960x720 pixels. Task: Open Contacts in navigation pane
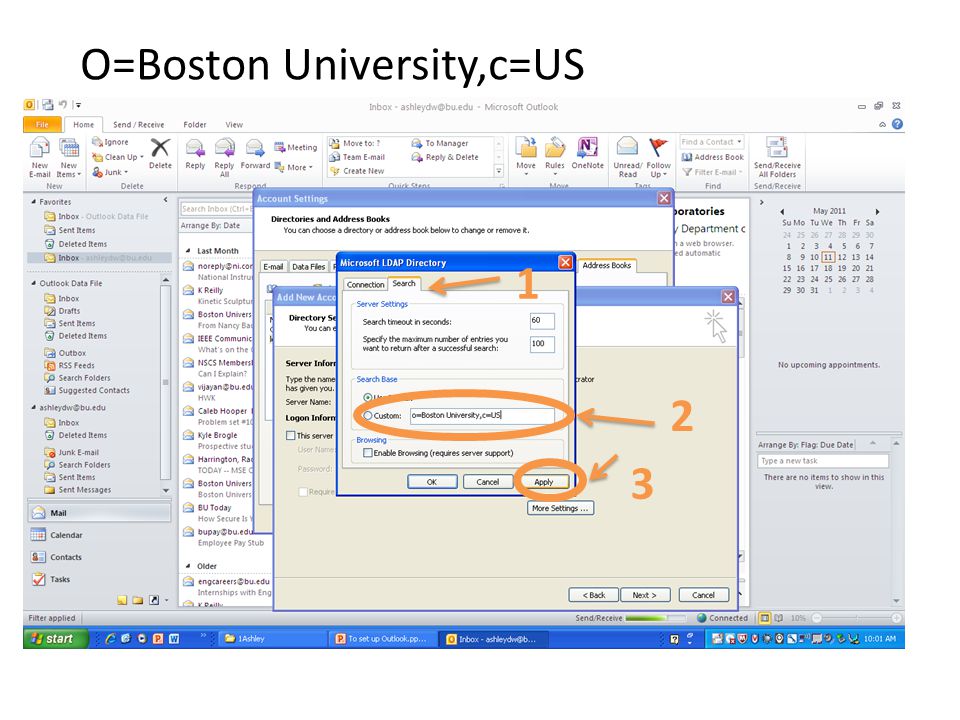point(99,557)
